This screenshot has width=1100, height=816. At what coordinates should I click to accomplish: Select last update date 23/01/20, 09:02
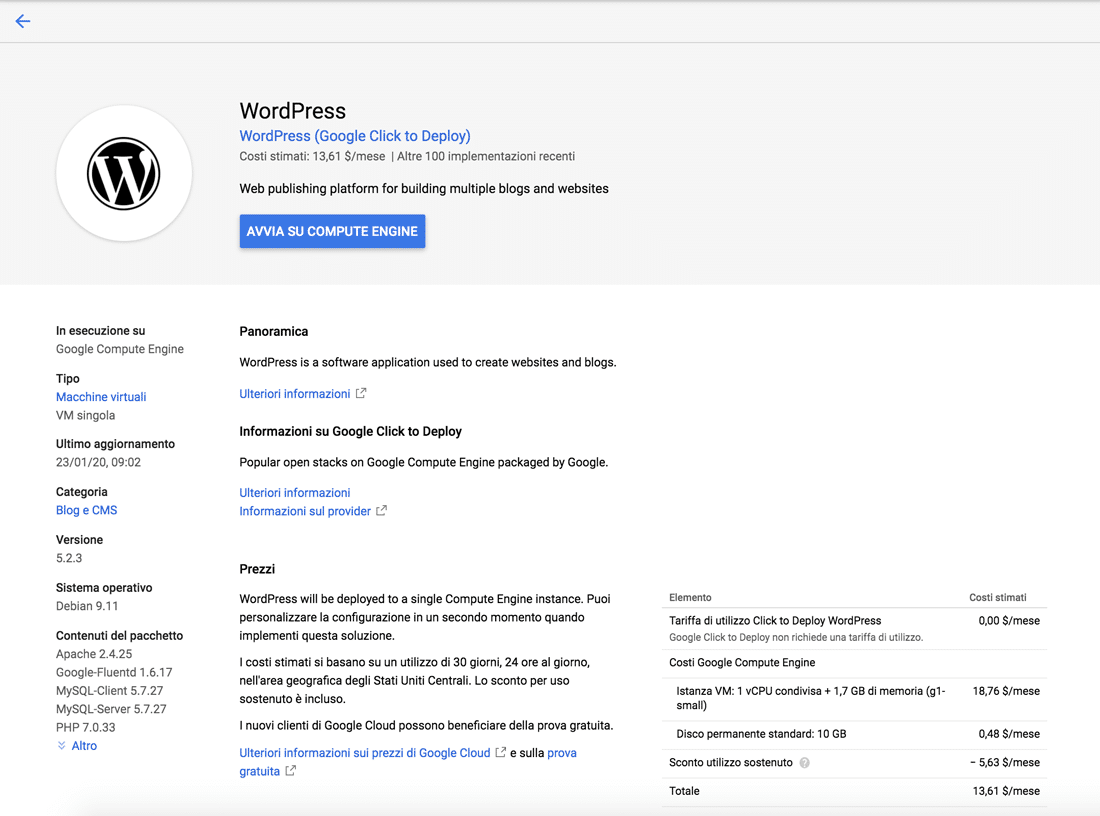pos(98,462)
